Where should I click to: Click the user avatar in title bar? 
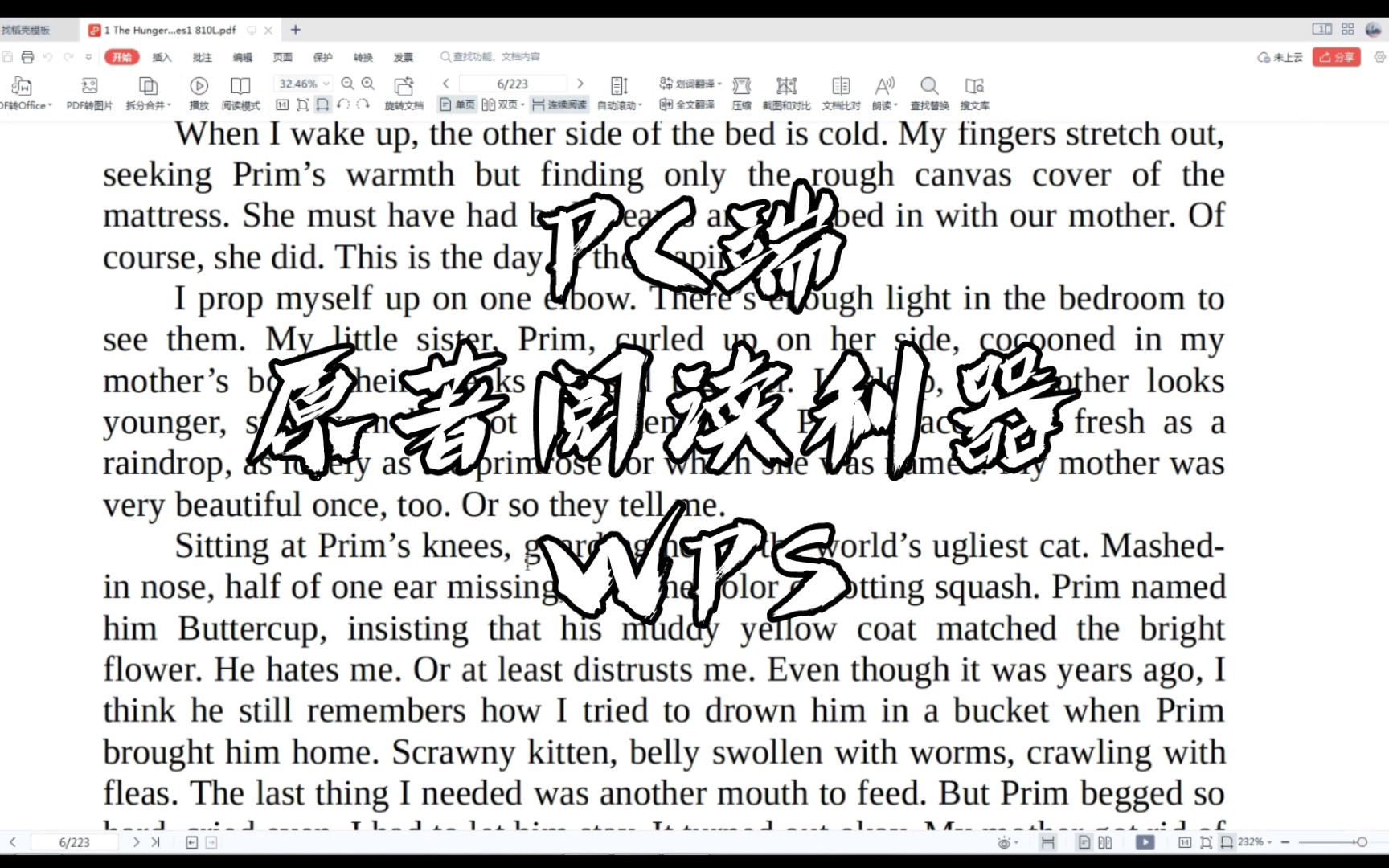click(1373, 30)
